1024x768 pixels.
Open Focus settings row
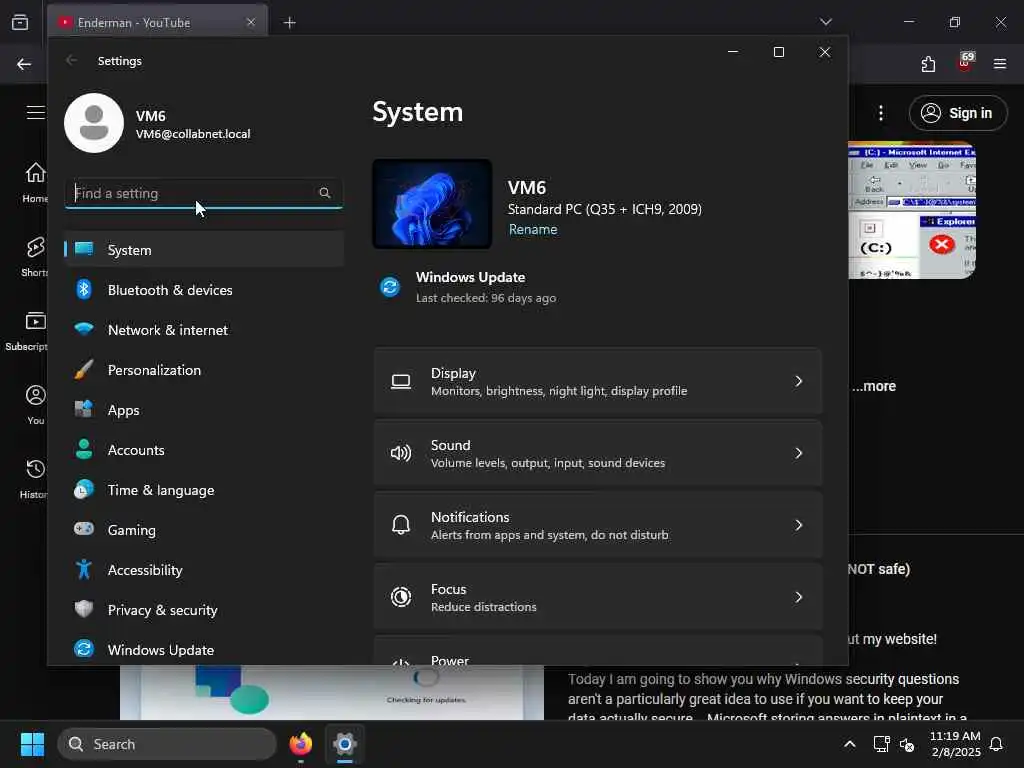598,597
